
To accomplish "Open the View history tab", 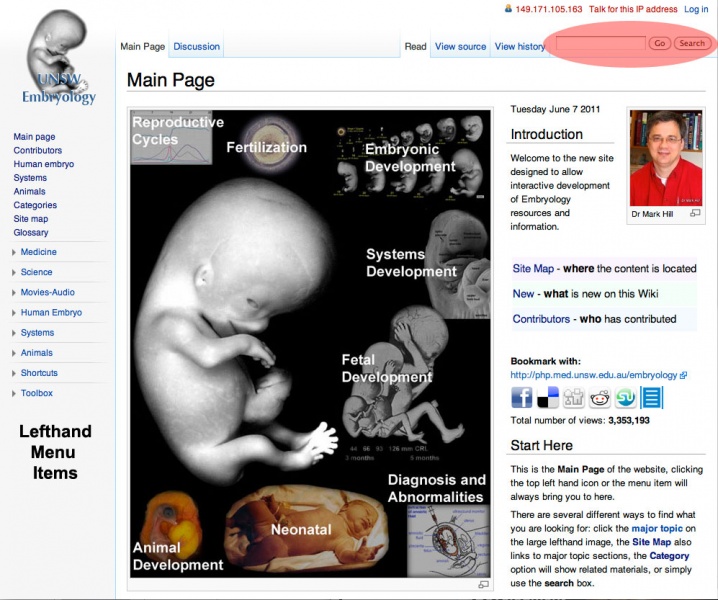I will pos(520,46).
